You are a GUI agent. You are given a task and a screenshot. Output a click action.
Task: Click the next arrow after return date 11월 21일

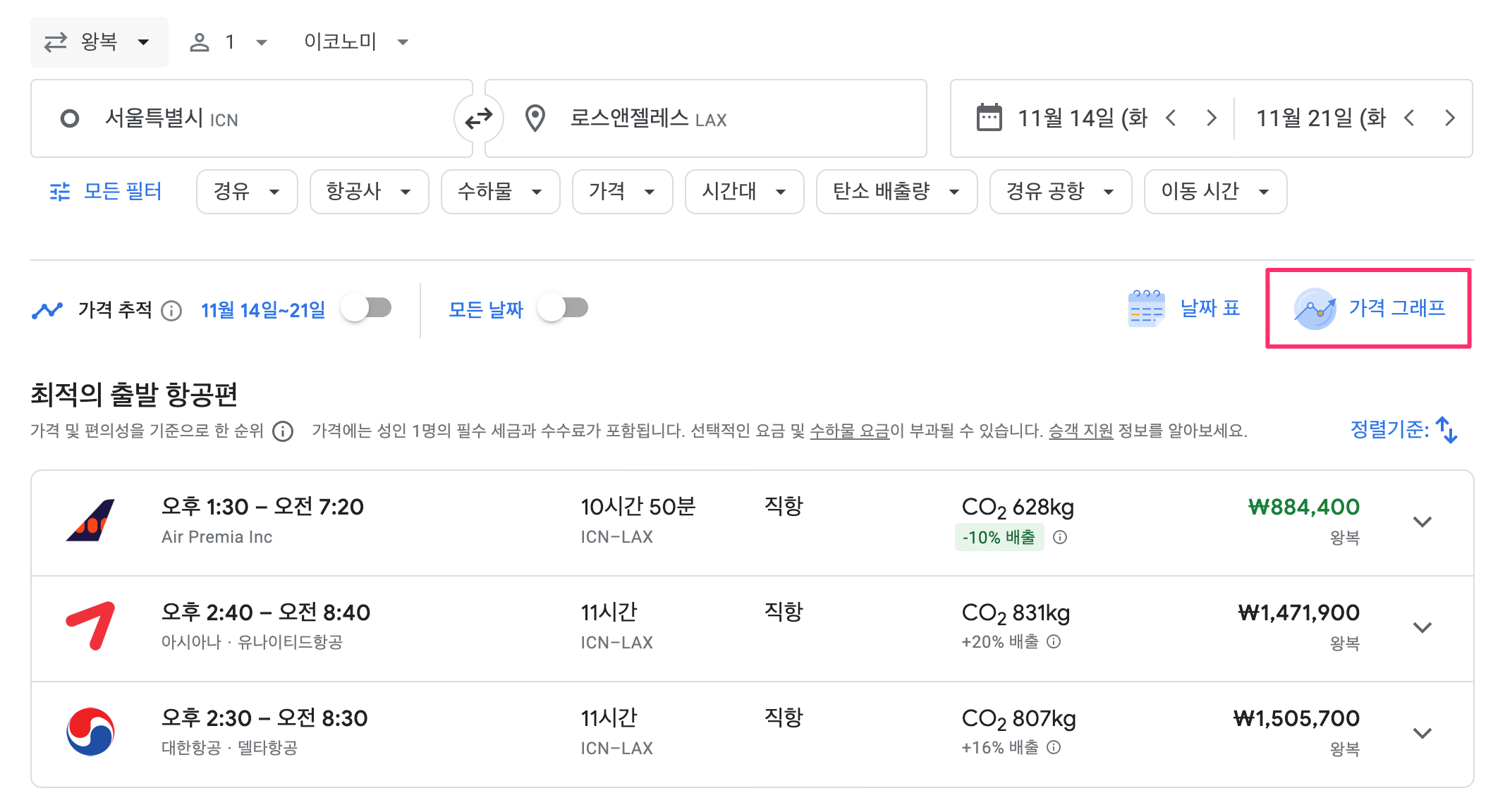(1450, 118)
